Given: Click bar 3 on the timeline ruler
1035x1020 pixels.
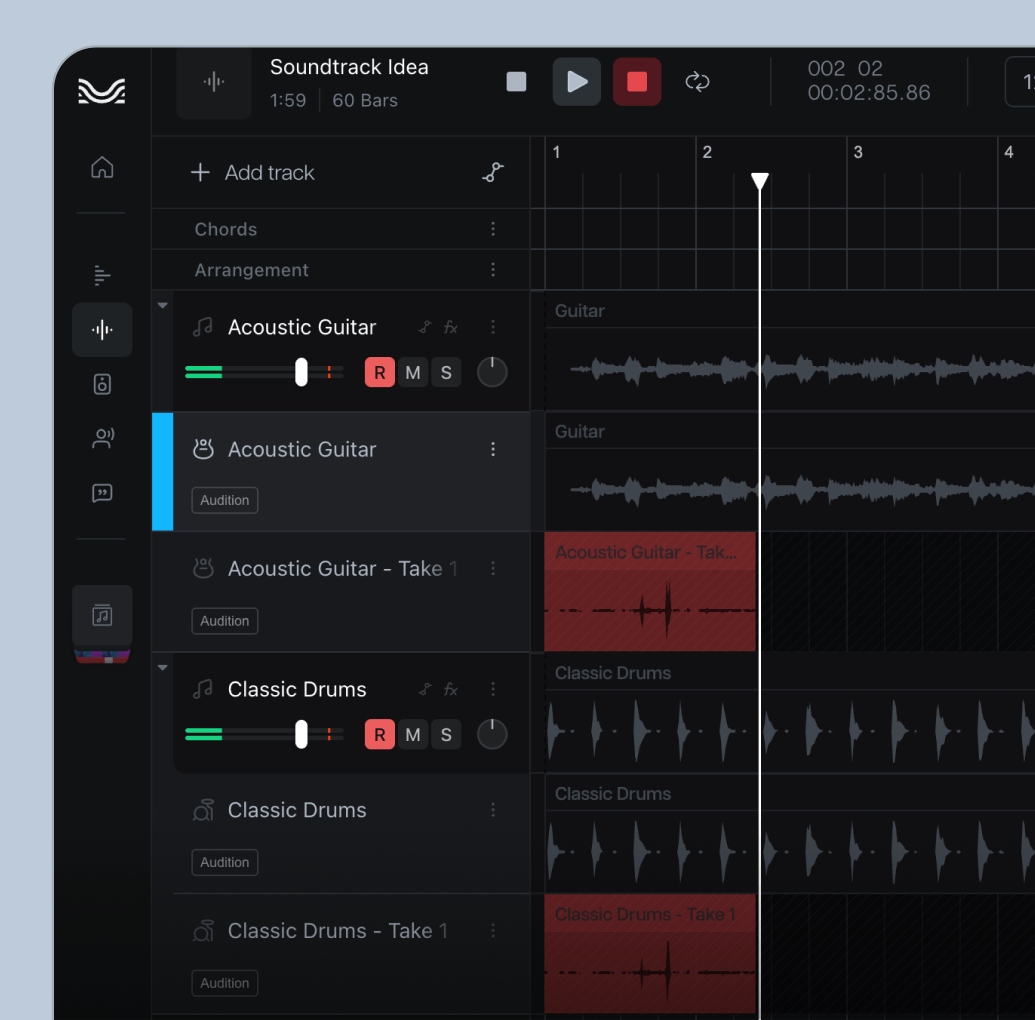Looking at the screenshot, I should click(858, 153).
